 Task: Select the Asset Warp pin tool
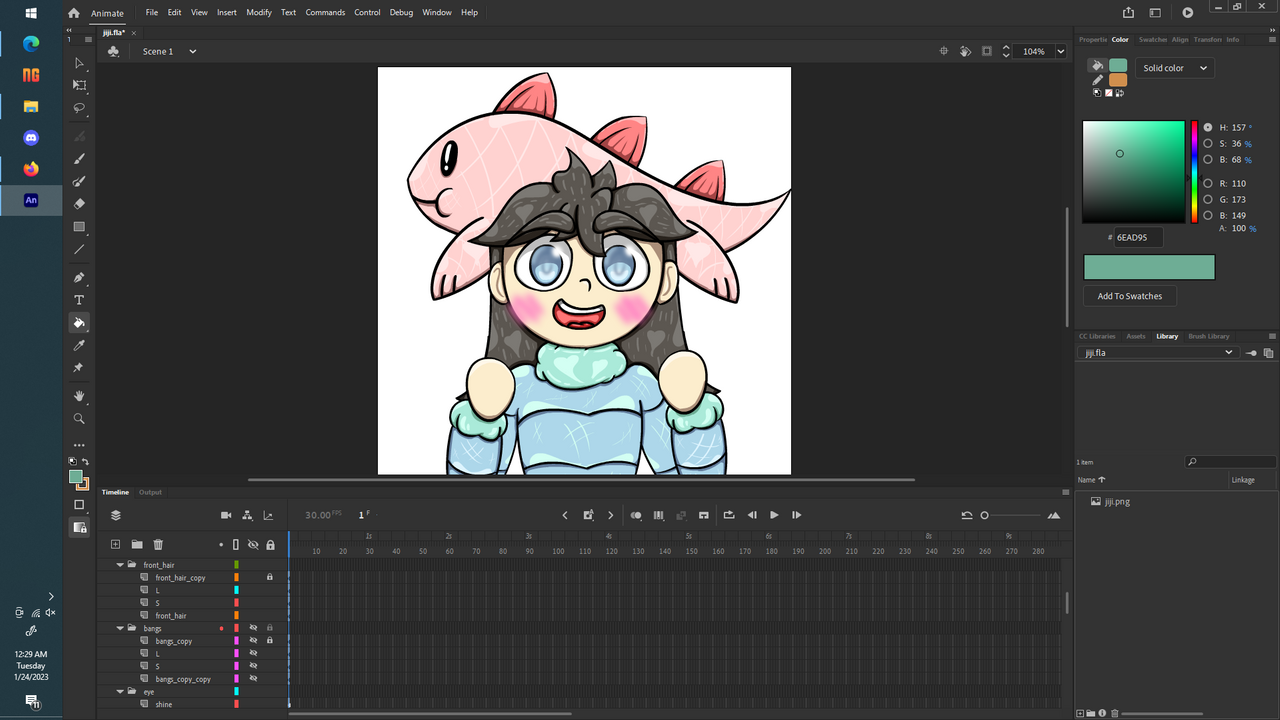pos(79,368)
